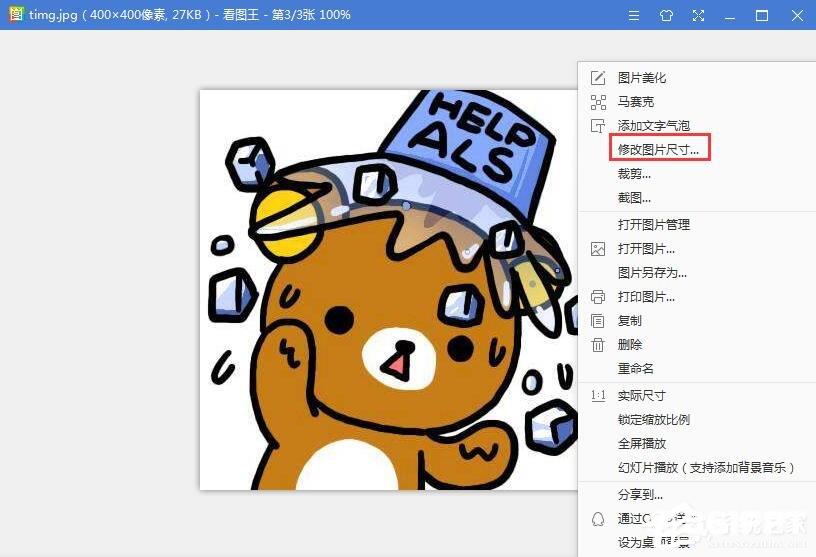This screenshot has width=816, height=557.
Task: Click the trash icon beside 删除
Action: click(598, 345)
